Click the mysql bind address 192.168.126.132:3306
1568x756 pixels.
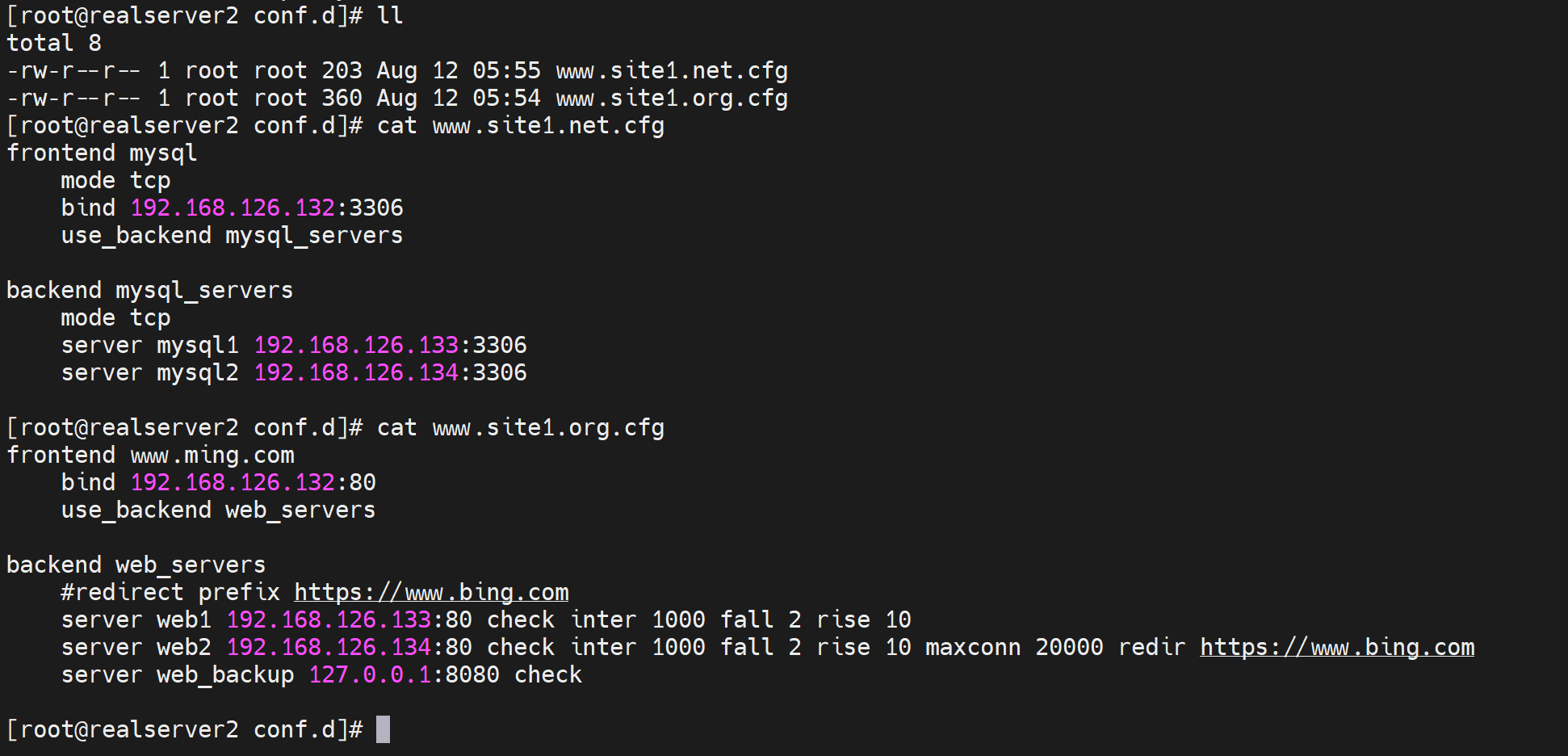(x=266, y=208)
